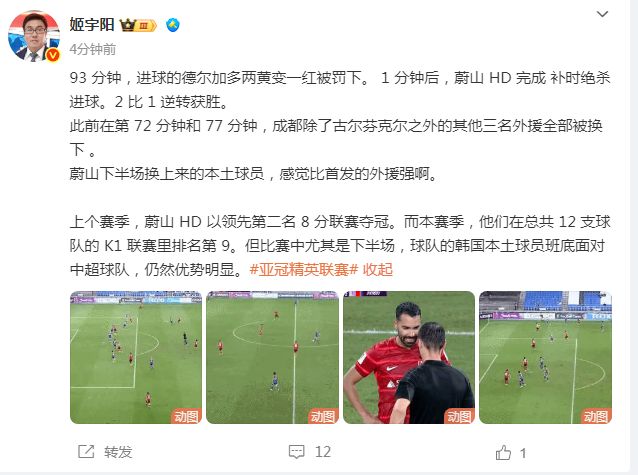
Task: Open the fourth stadium match GIF thumbnail
Action: [545, 357]
